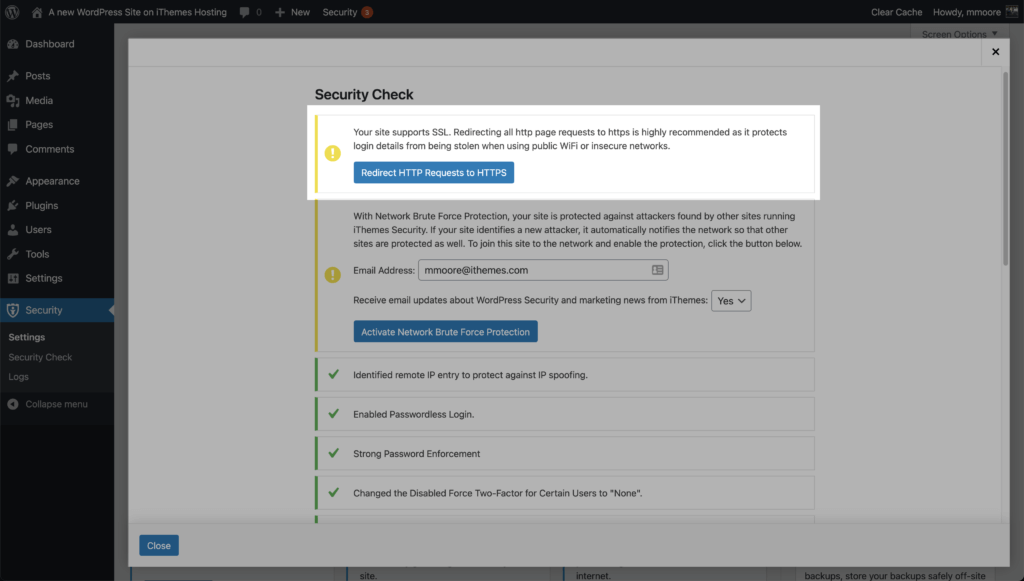Open site title 'A new WordPress Site' link
This screenshot has width=1024, height=581.
(x=137, y=12)
